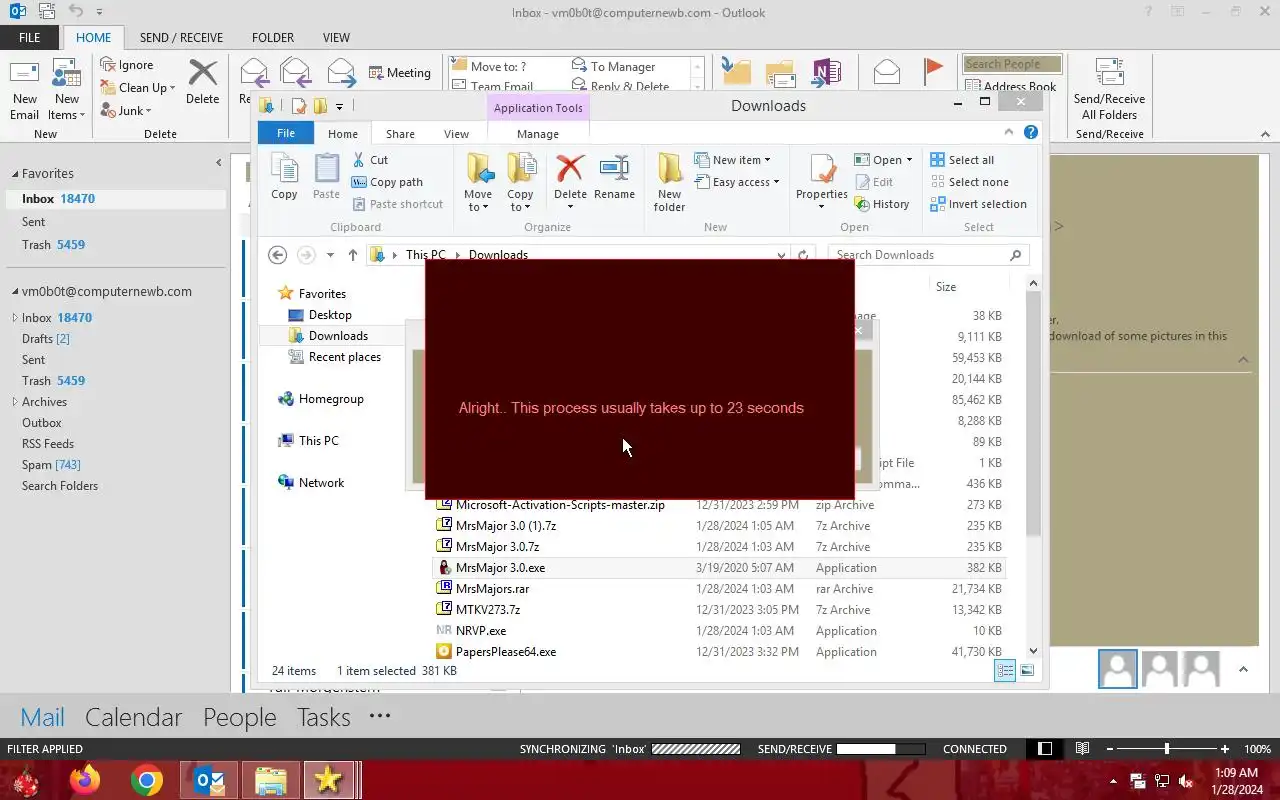Click New Email in Outlook ribbon

tap(24, 90)
